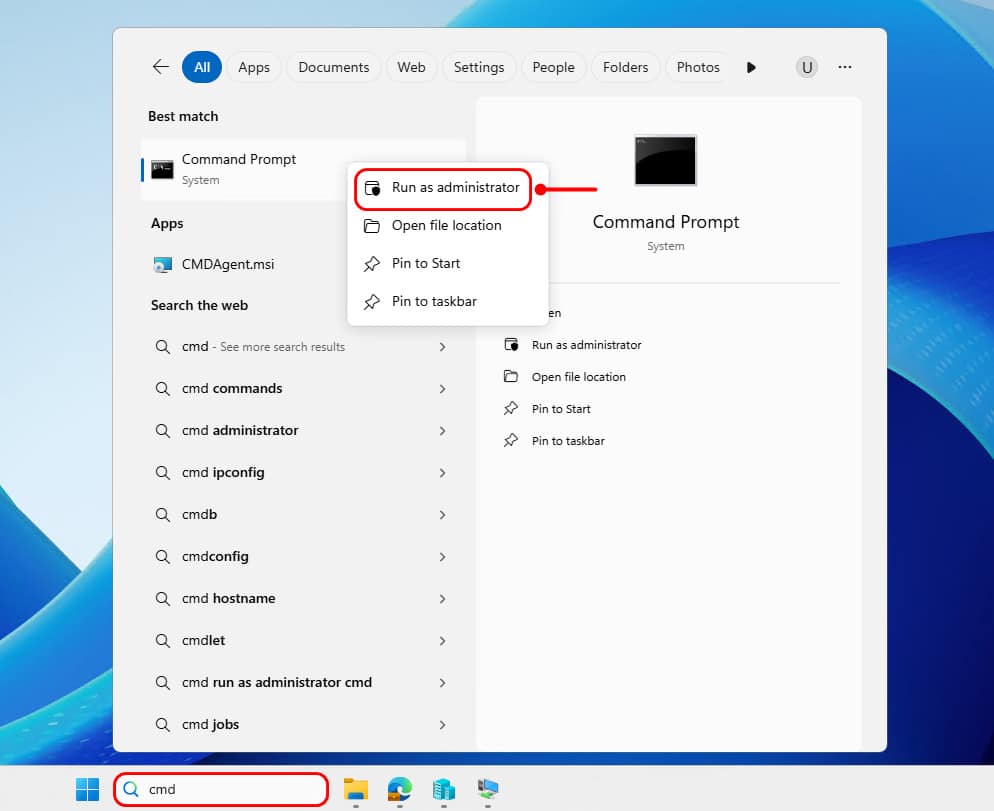Click the Command Prompt icon in Best match
This screenshot has height=811, width=994.
162,169
